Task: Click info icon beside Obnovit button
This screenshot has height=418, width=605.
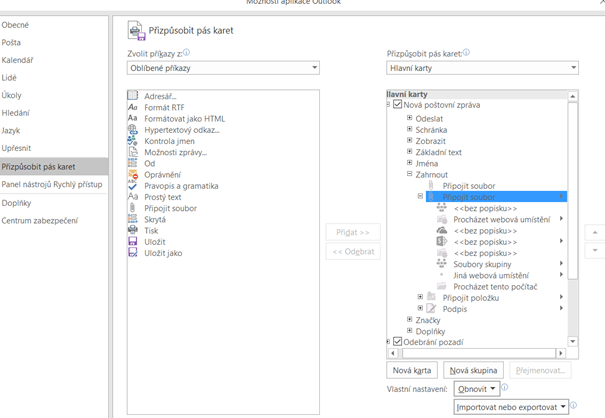Action: coord(504,387)
